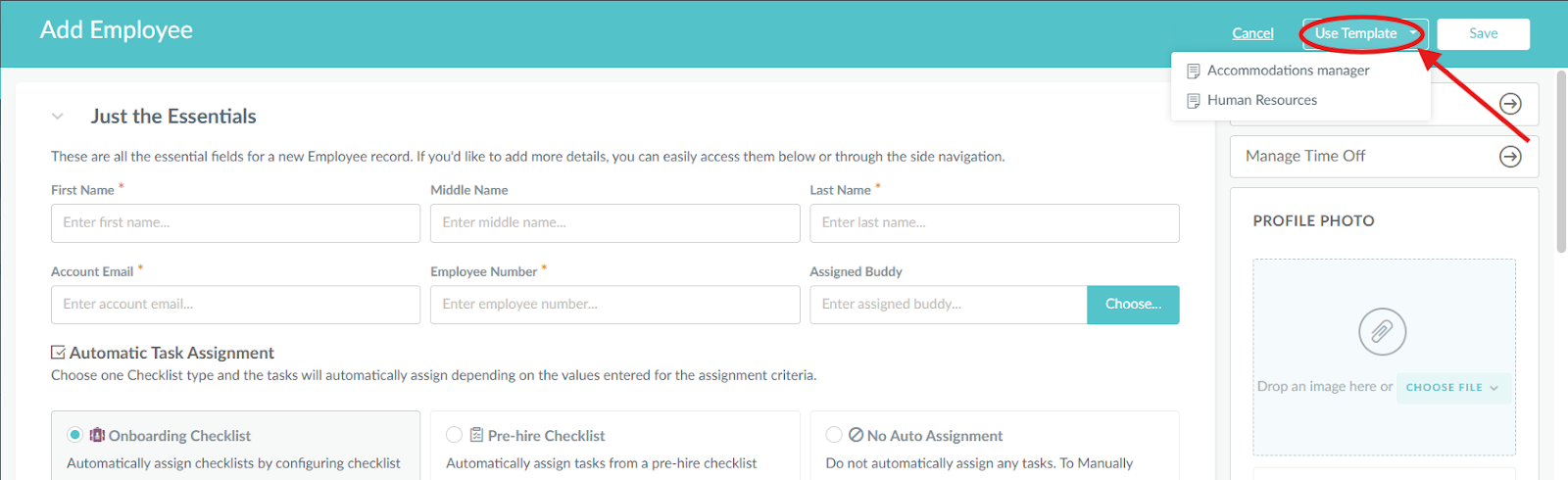The width and height of the screenshot is (1568, 480).
Task: Choose the Accommodations manager template
Action: coord(1288,71)
